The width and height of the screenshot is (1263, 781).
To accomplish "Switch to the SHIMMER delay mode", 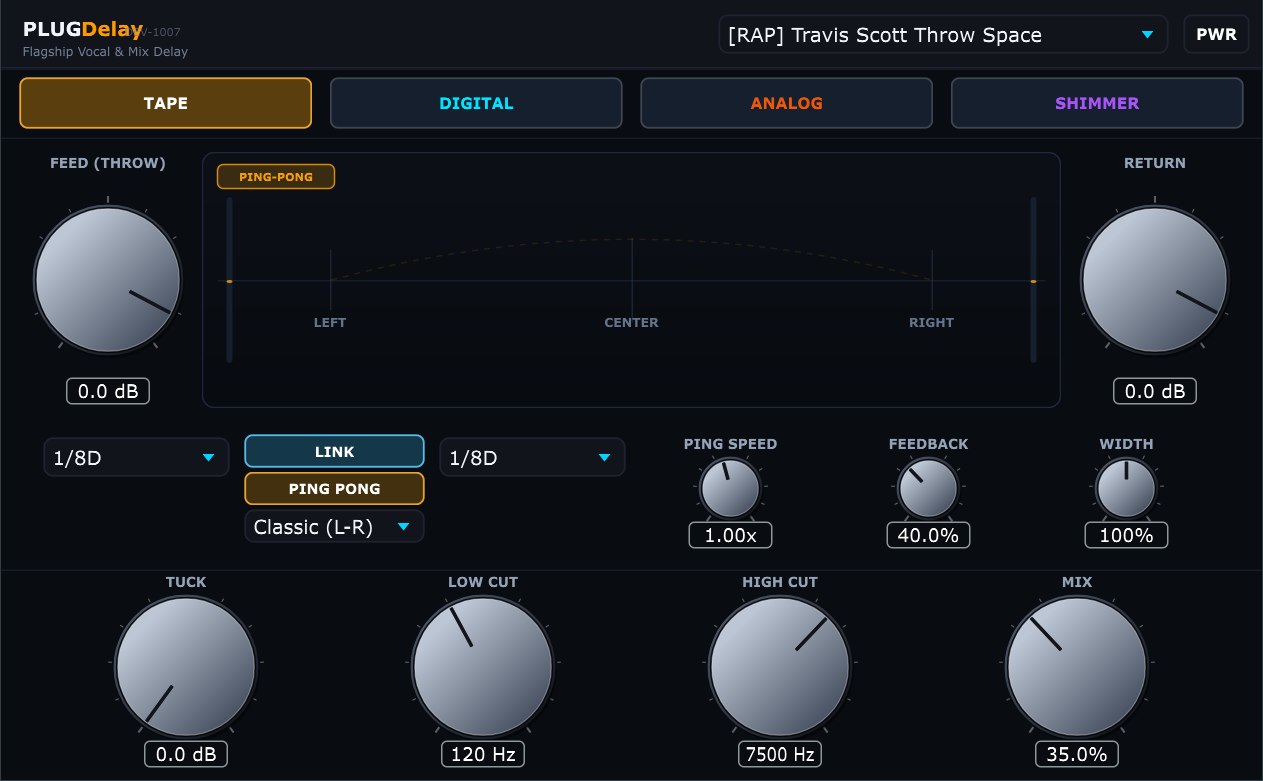I will 1097,103.
